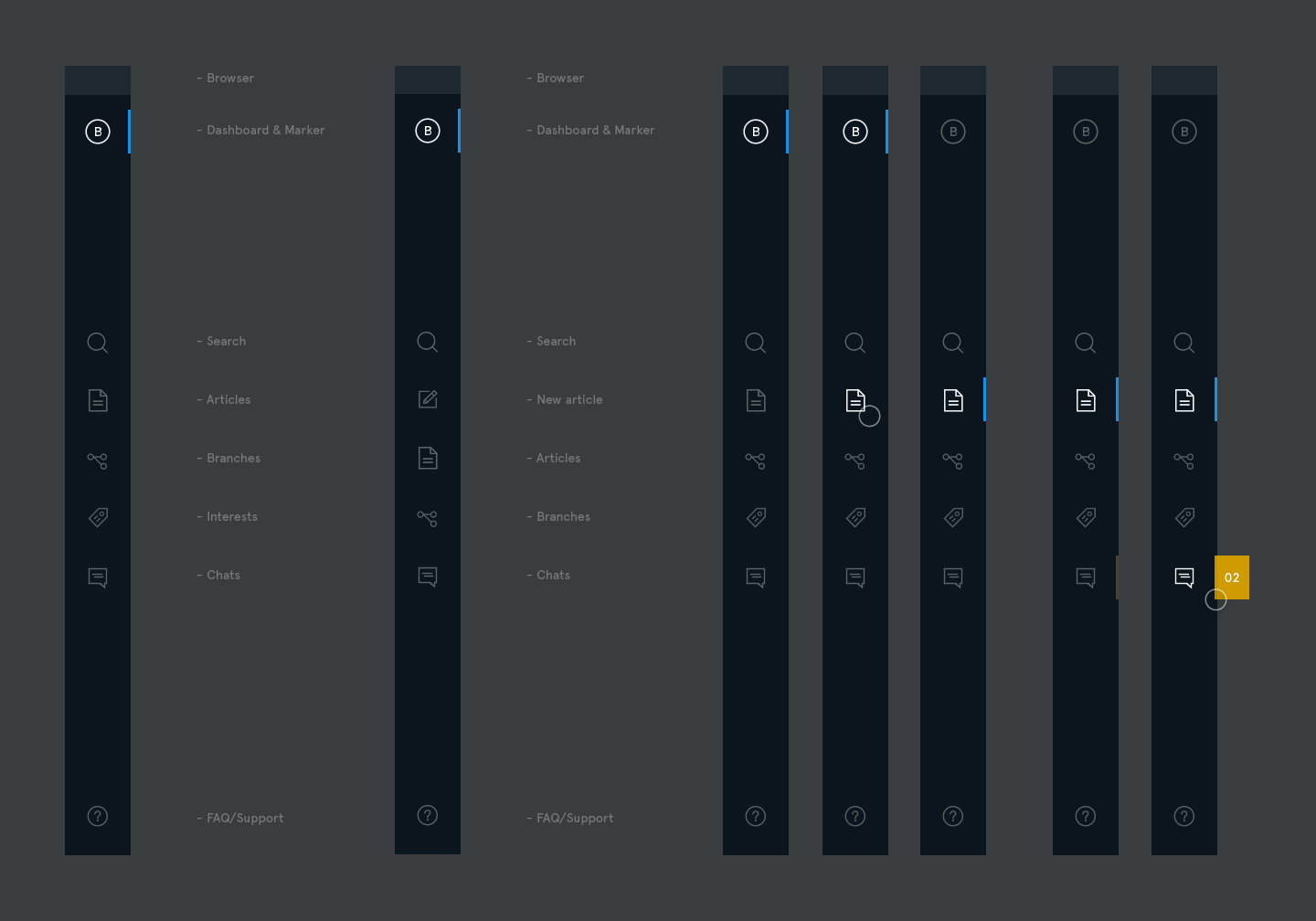
Task: Click 'Dashboard & Marker' label beside leftmost sidebar
Action: tap(266, 130)
